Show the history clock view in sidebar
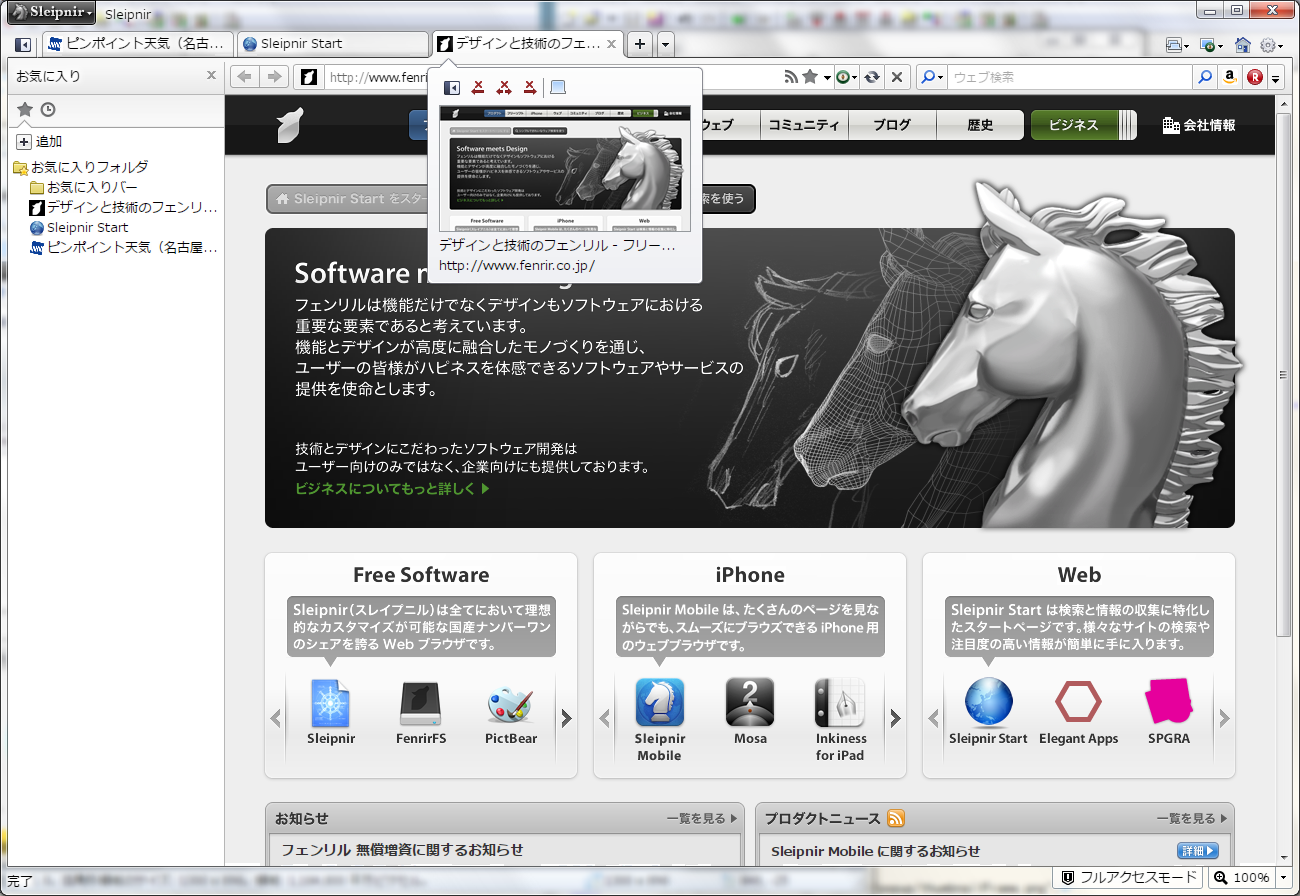Image resolution: width=1300 pixels, height=896 pixels. (x=47, y=110)
